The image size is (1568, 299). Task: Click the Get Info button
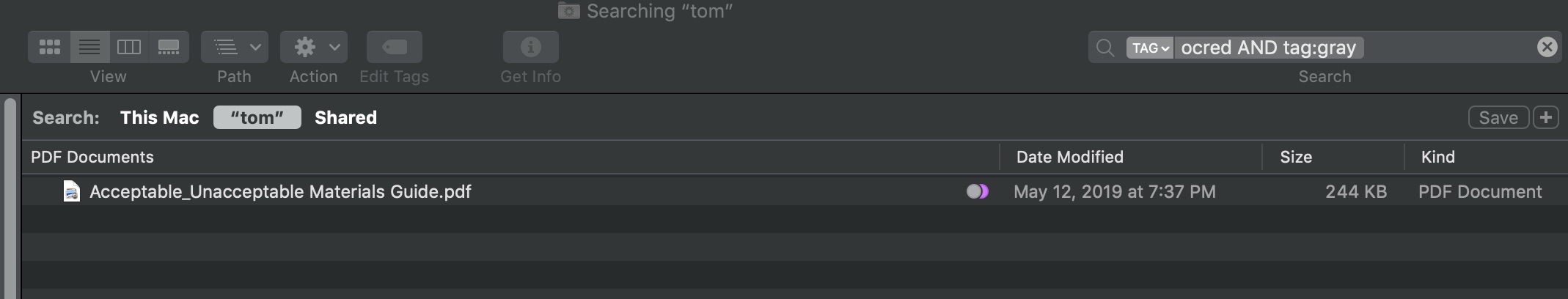coord(530,48)
